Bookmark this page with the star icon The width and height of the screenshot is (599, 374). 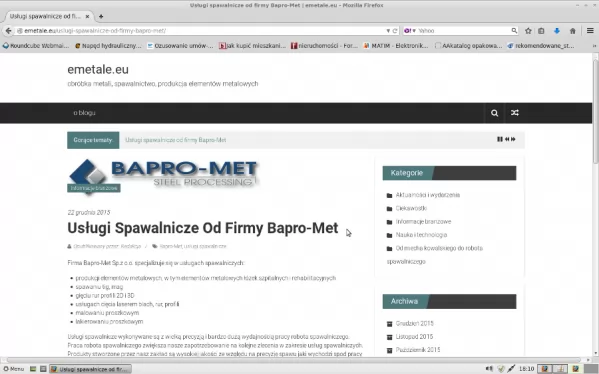click(528, 31)
